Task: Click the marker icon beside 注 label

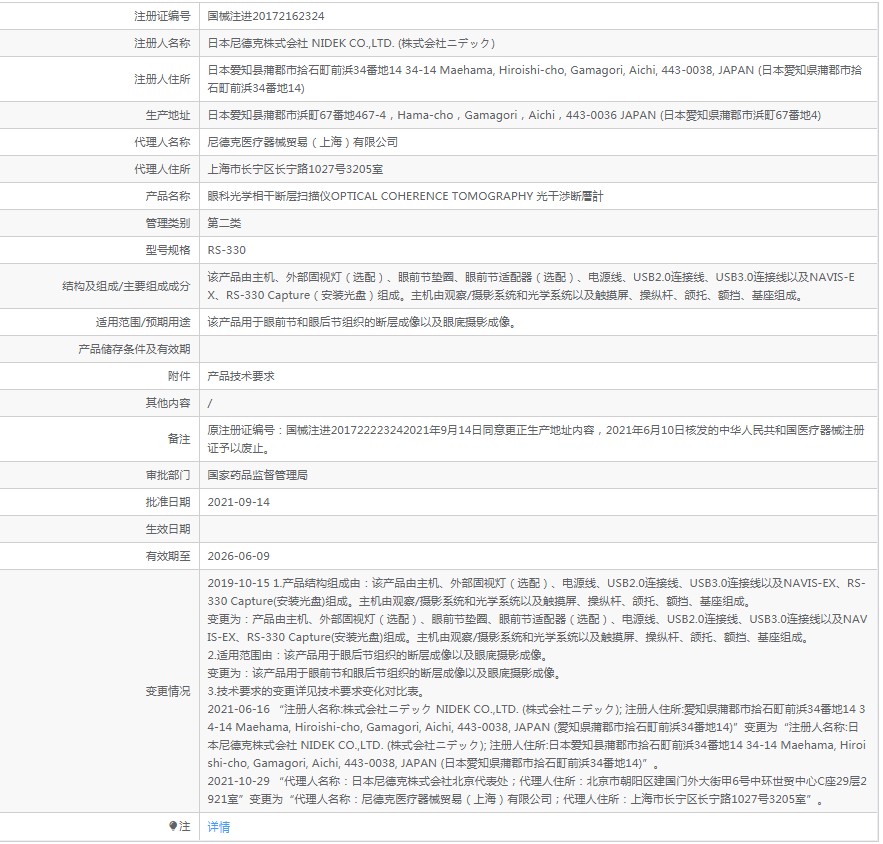Action: click(173, 826)
